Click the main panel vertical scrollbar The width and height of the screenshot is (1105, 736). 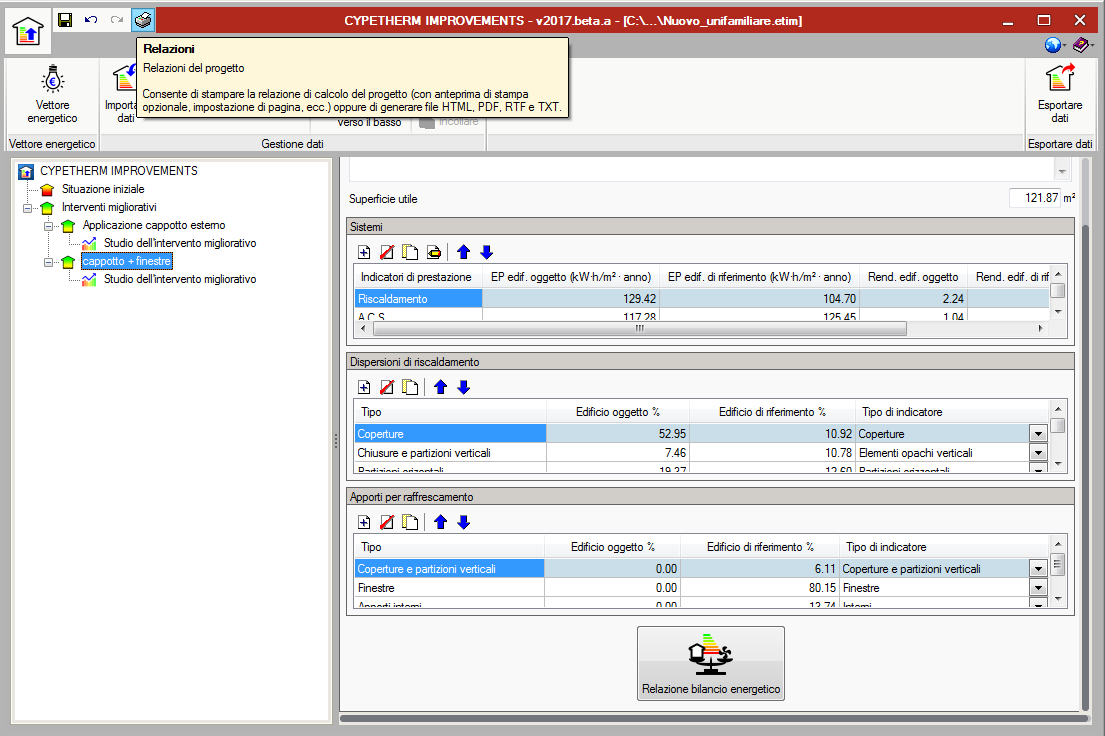(1086, 465)
